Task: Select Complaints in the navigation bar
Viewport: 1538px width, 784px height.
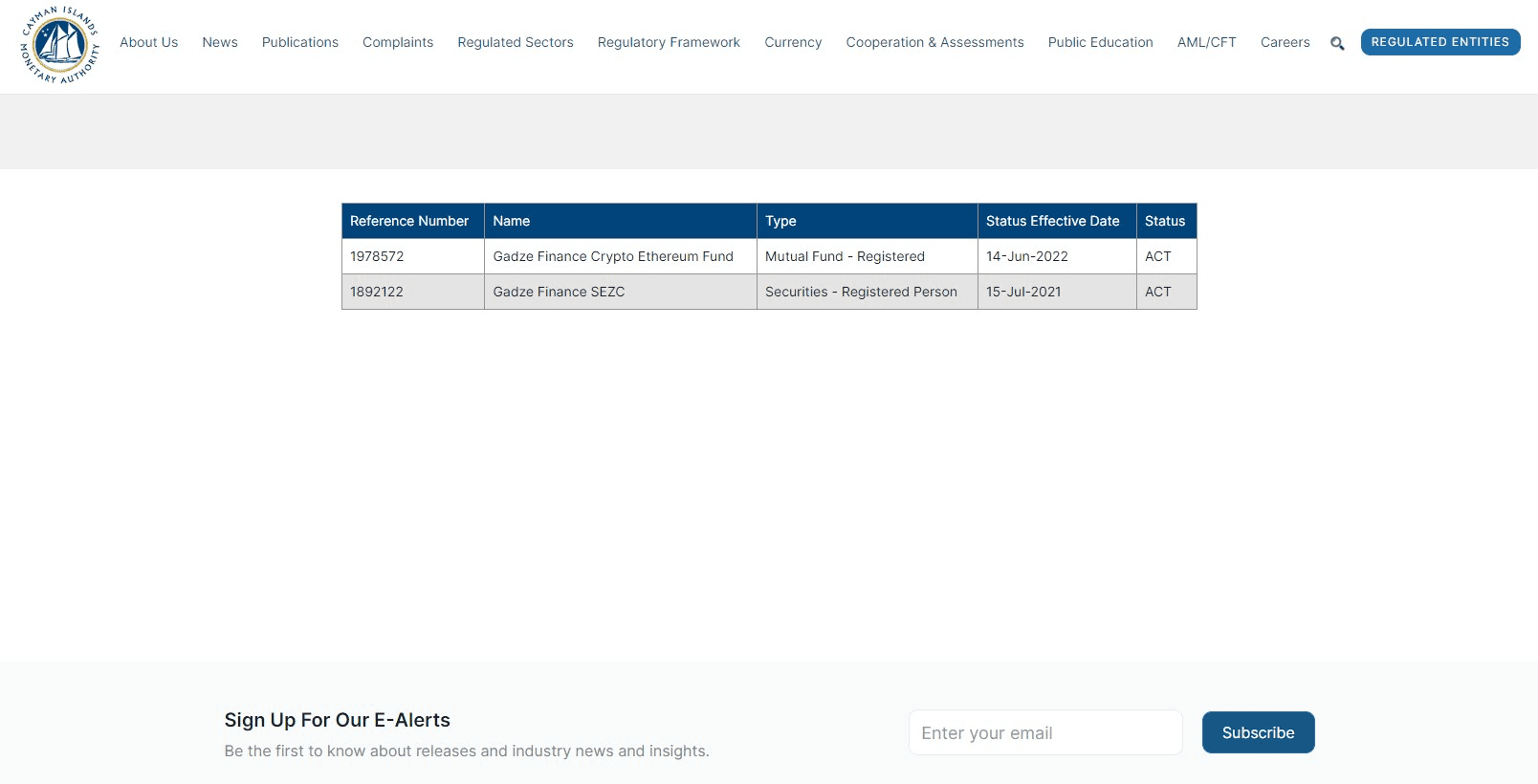Action: [x=398, y=42]
